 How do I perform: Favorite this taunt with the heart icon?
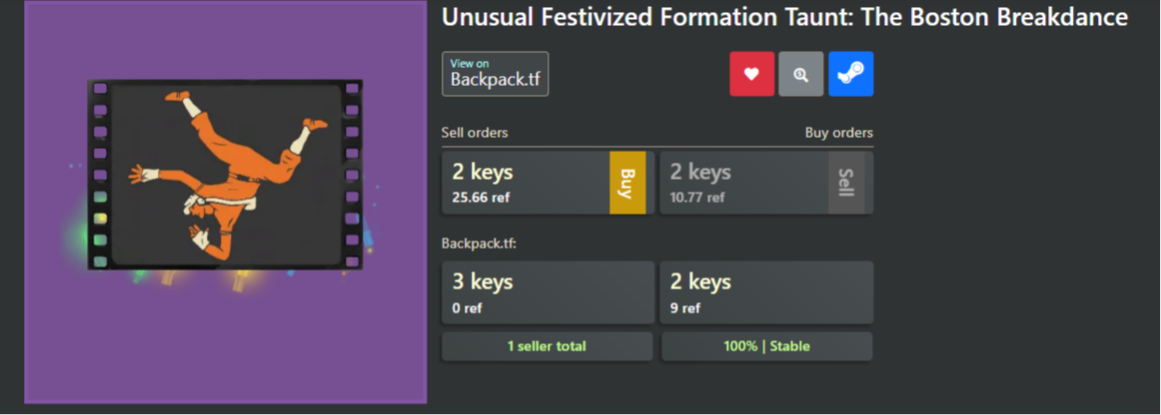[752, 74]
